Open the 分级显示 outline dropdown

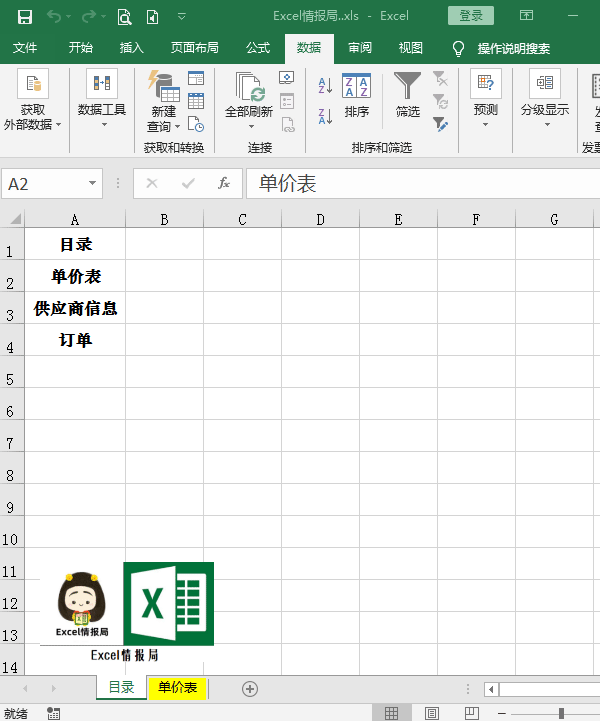[x=545, y=99]
